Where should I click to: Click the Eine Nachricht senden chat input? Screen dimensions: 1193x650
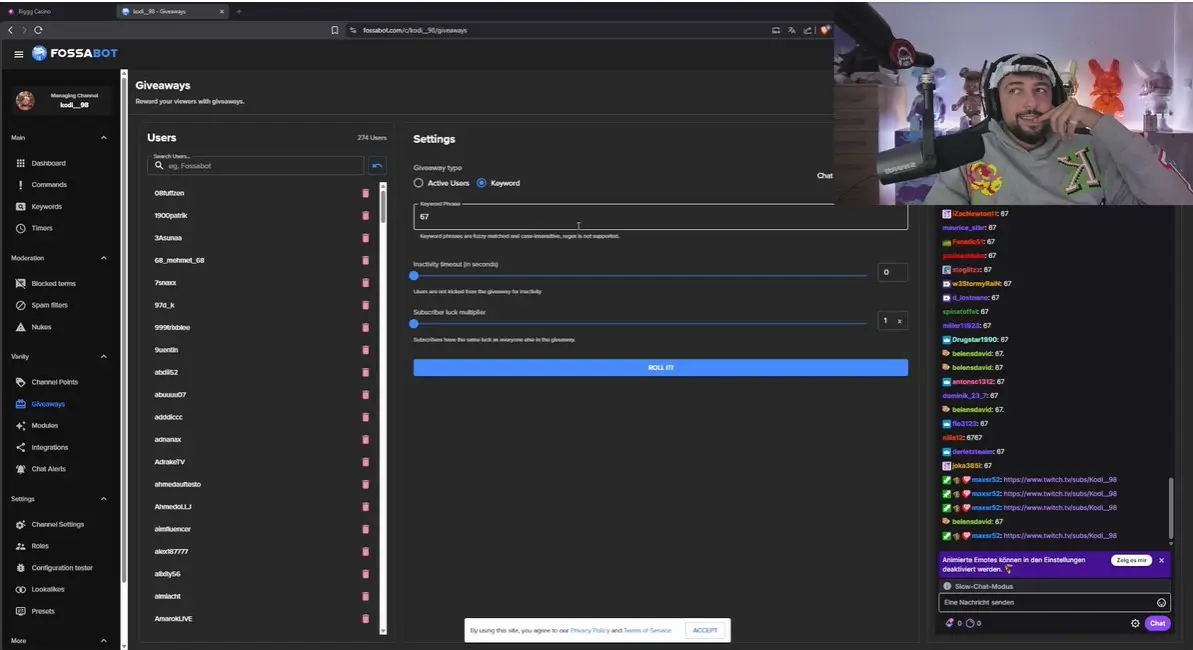[x=1048, y=602]
